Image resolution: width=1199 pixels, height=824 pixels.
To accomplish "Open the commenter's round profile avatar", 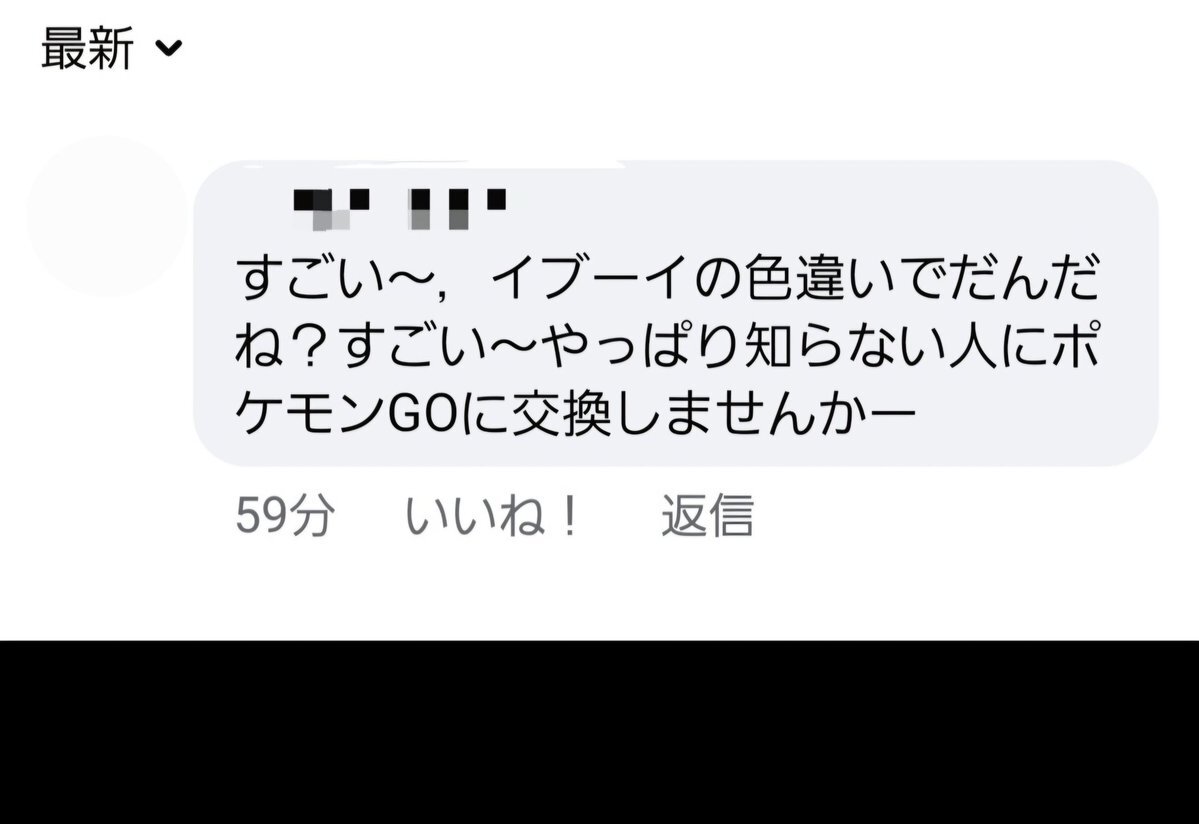I will [107, 216].
